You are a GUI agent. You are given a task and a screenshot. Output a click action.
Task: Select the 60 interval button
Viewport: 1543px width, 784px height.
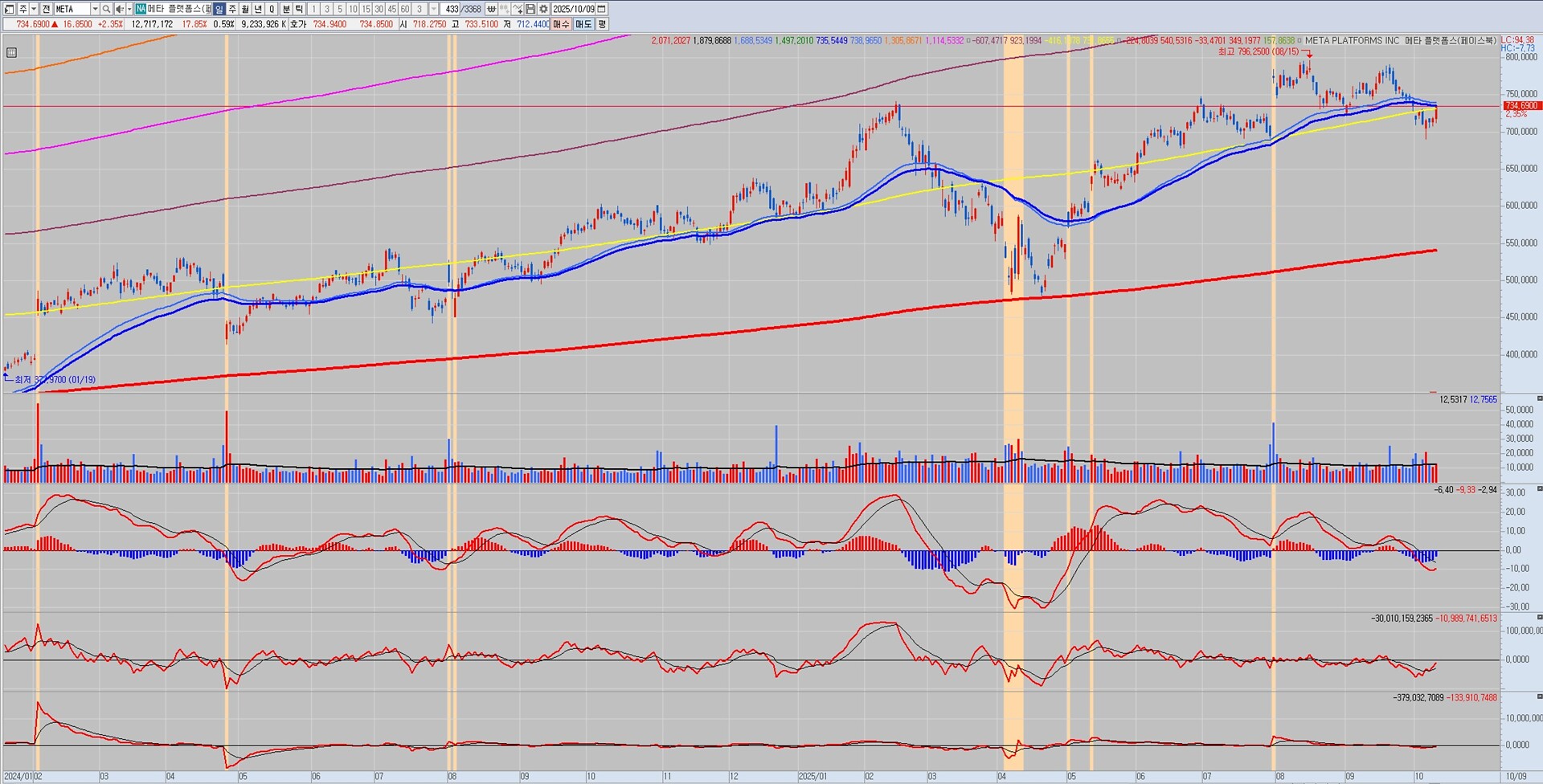[405, 9]
